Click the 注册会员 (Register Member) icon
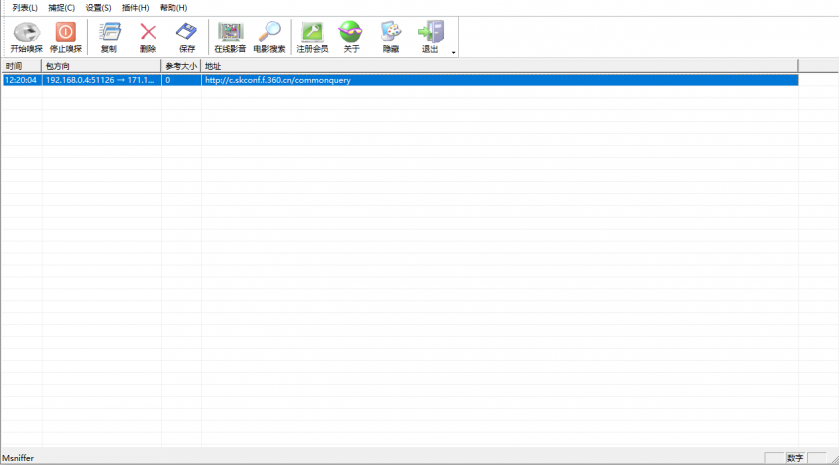This screenshot has height=465, width=840. coord(312,37)
